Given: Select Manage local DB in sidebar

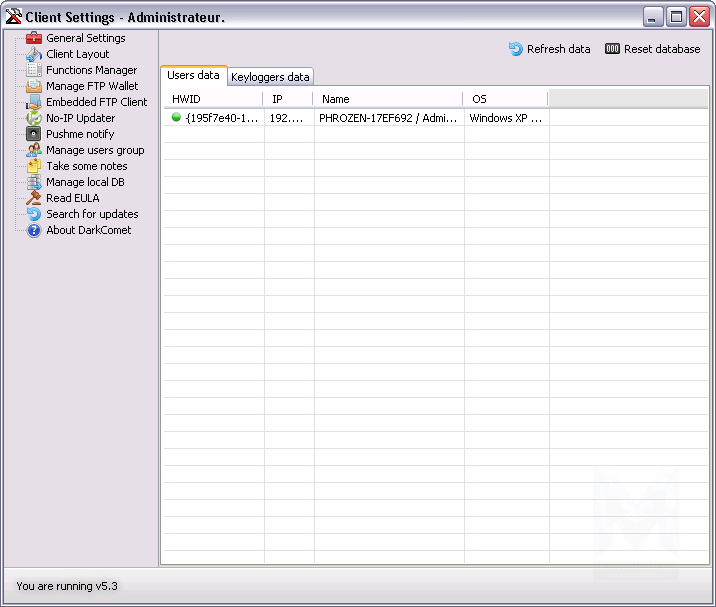Looking at the screenshot, I should pos(85,182).
